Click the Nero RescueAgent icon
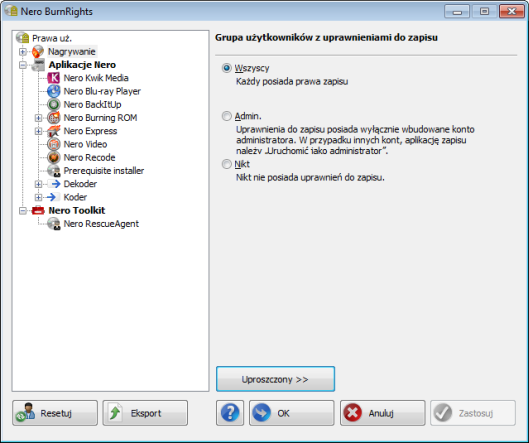This screenshot has height=443, width=529. point(53,224)
